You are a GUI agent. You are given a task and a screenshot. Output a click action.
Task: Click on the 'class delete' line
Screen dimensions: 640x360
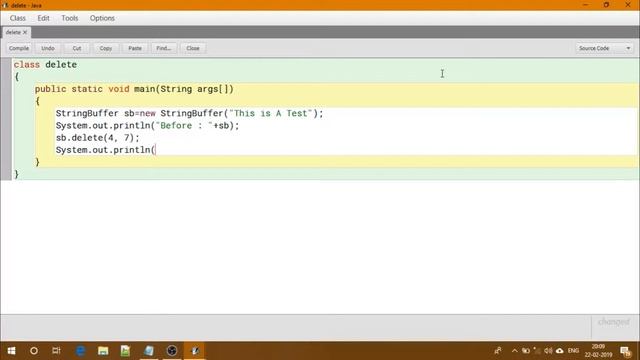[x=45, y=64]
